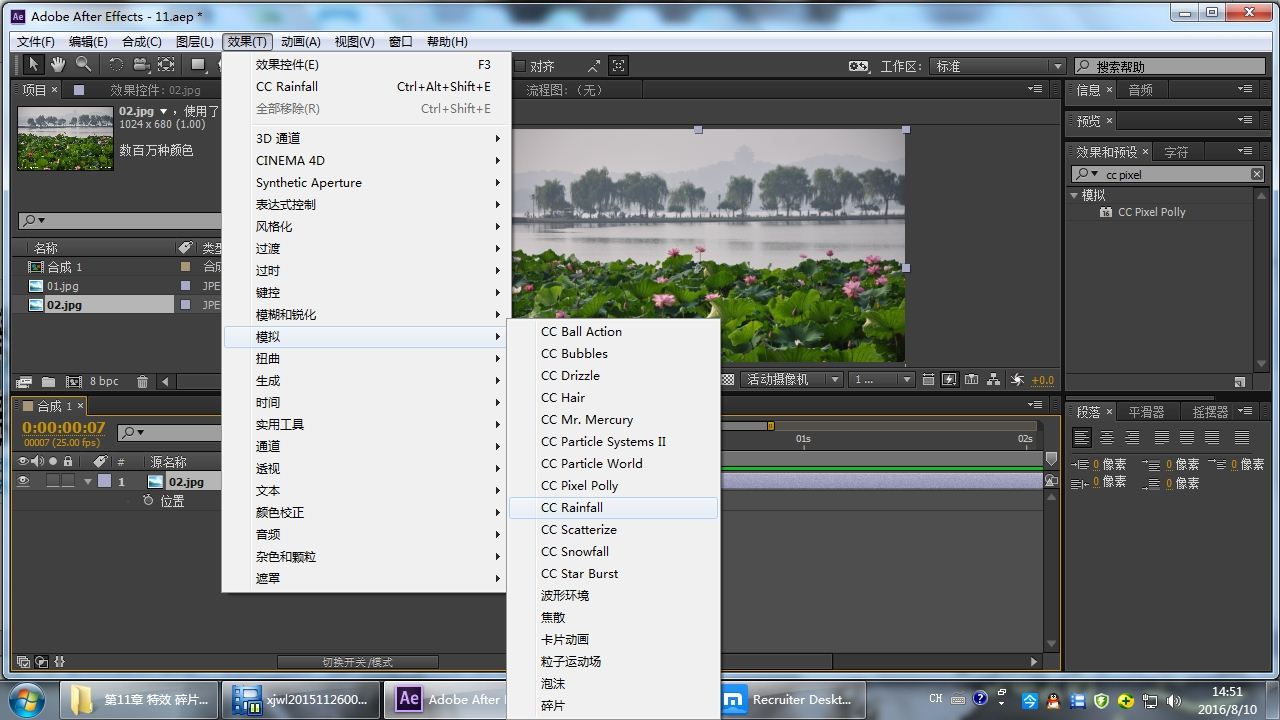Expand or collapse In/Out/Duration pane
The image size is (1280, 720).
pyautogui.click(x=60, y=662)
